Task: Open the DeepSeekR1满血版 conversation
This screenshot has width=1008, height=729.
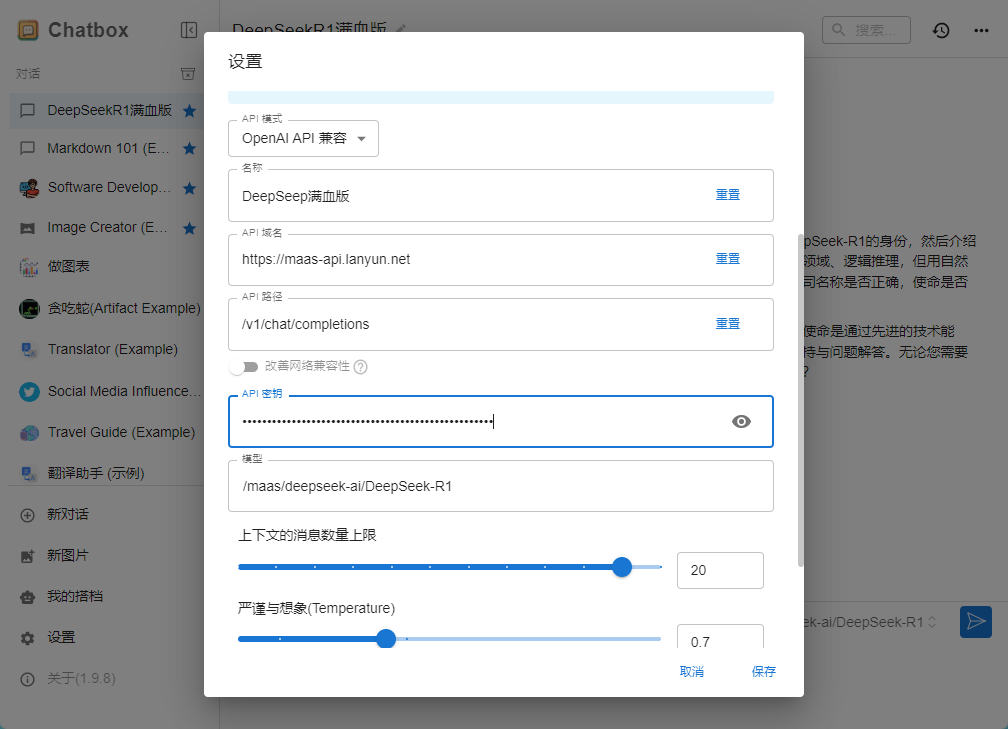Action: [107, 111]
